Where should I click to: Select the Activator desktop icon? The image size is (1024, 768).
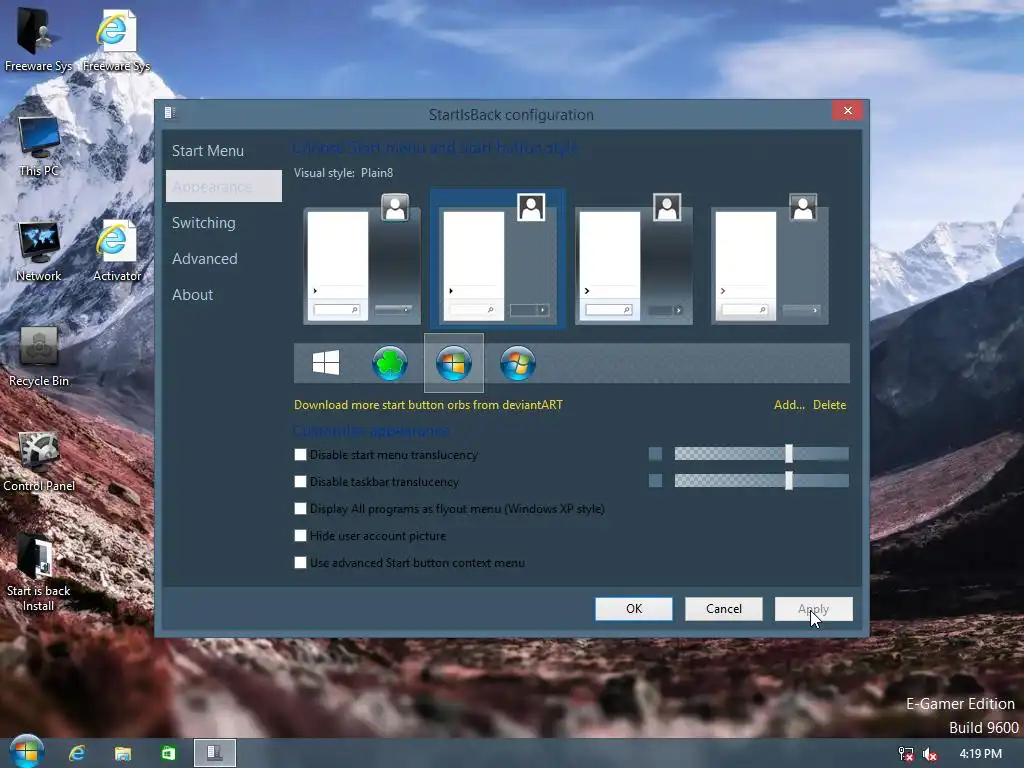116,251
